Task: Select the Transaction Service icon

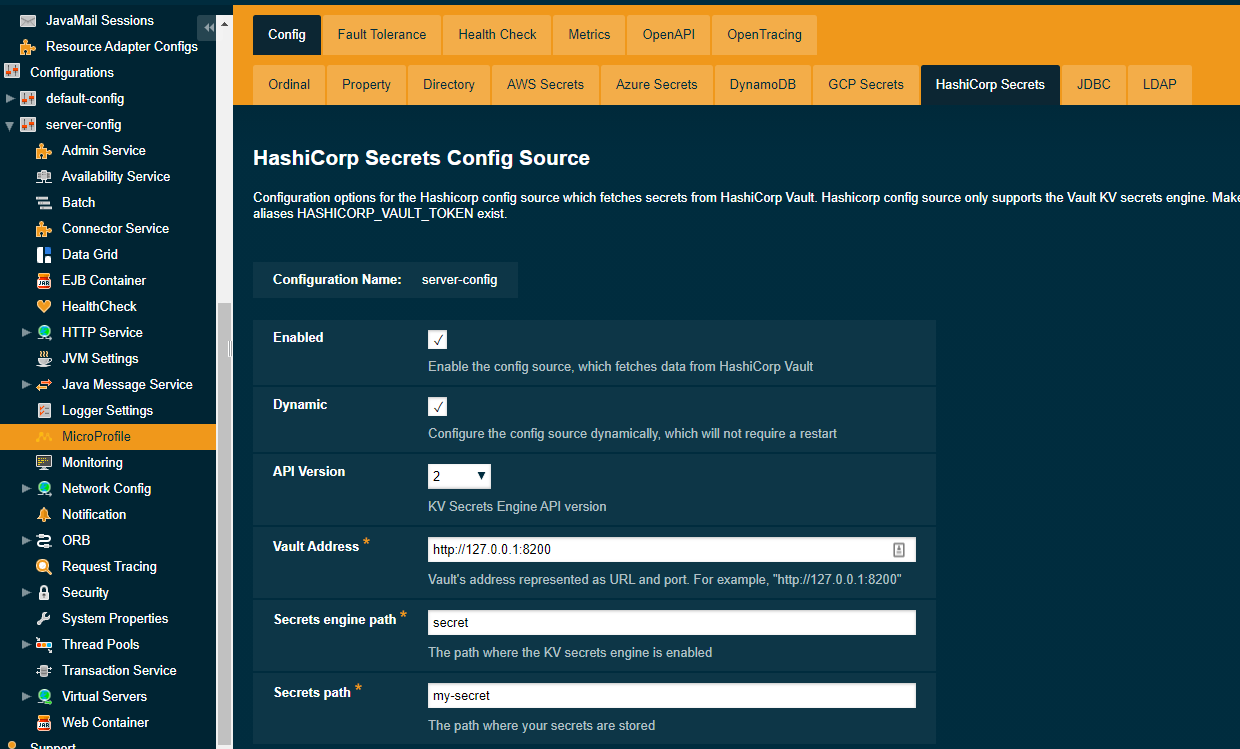Action: coord(44,670)
